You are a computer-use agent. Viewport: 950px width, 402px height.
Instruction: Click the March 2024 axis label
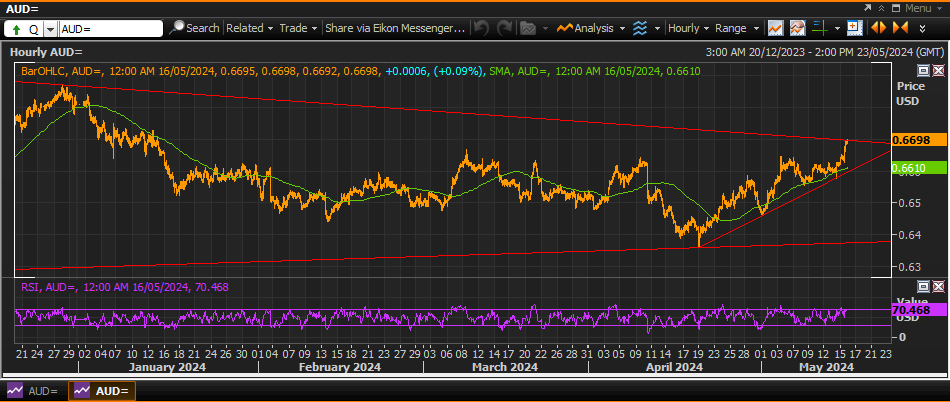(x=505, y=367)
